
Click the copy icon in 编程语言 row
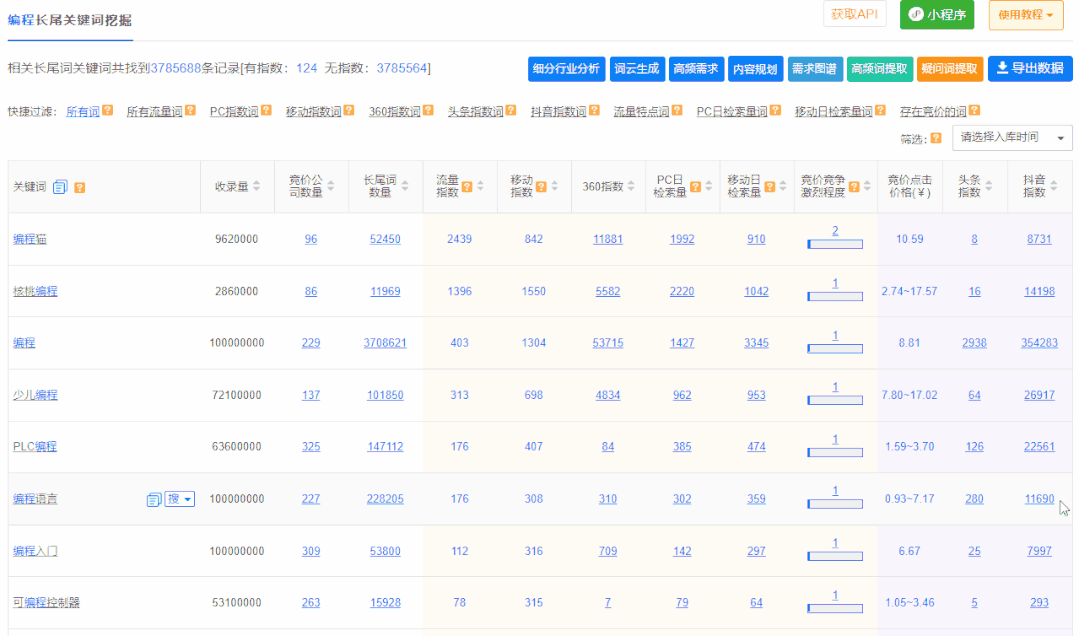click(153, 499)
